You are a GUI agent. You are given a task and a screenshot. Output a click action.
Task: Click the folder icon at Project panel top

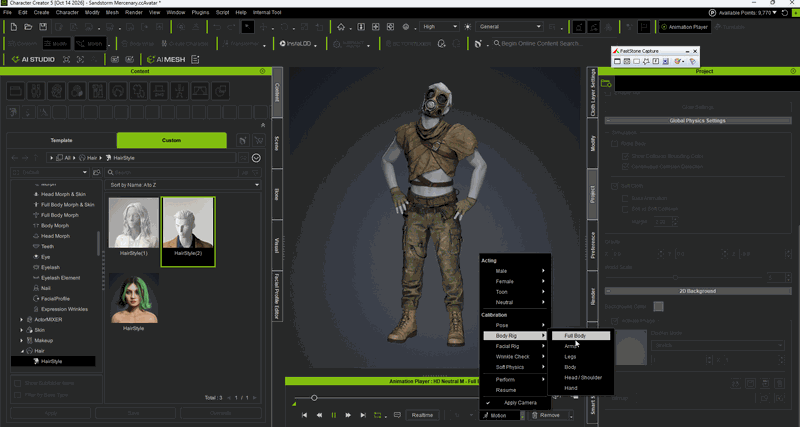606,84
